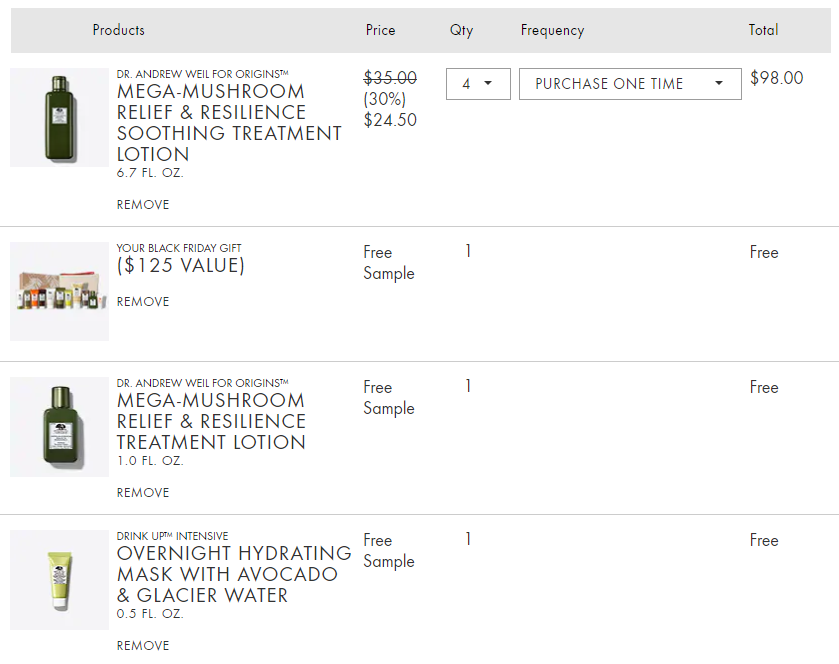Remove the Black Friday Gift
This screenshot has width=839, height=664.
pos(143,302)
